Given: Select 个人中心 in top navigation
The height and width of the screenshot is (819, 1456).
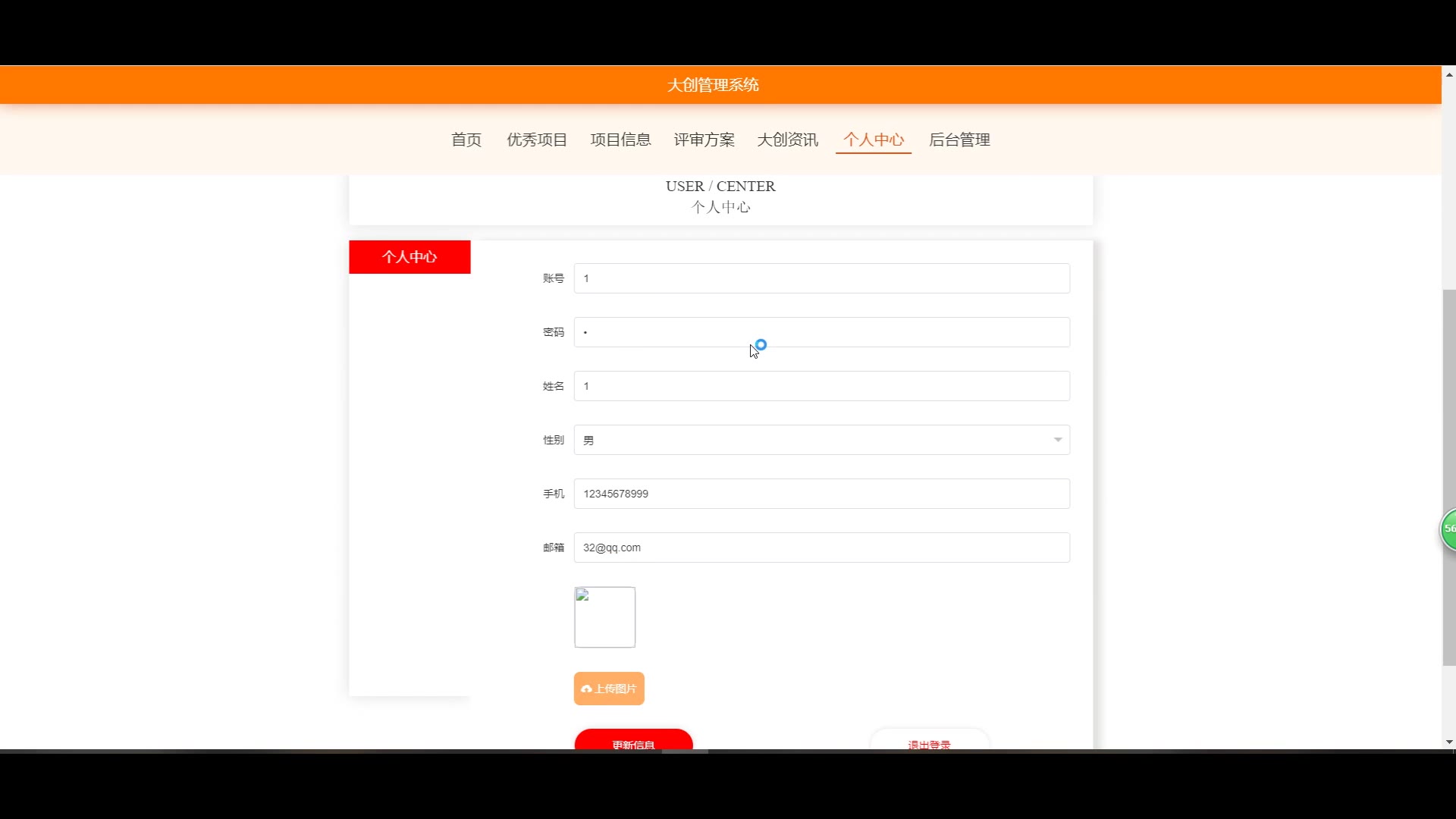Looking at the screenshot, I should click(874, 140).
